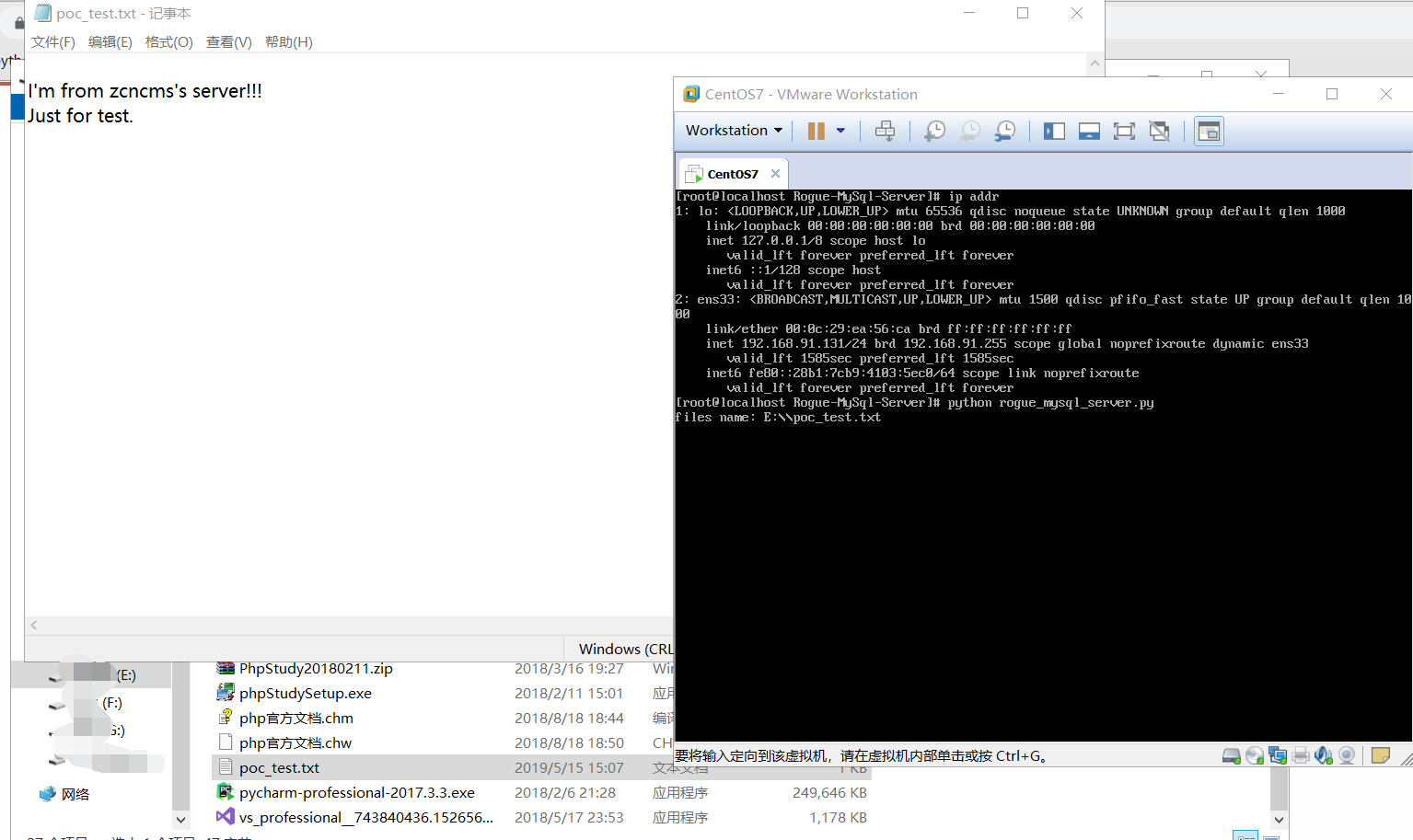Screen dimensions: 1413x840
Task: Send Ctrl+Alt+Del to the VM
Action: [x=885, y=131]
